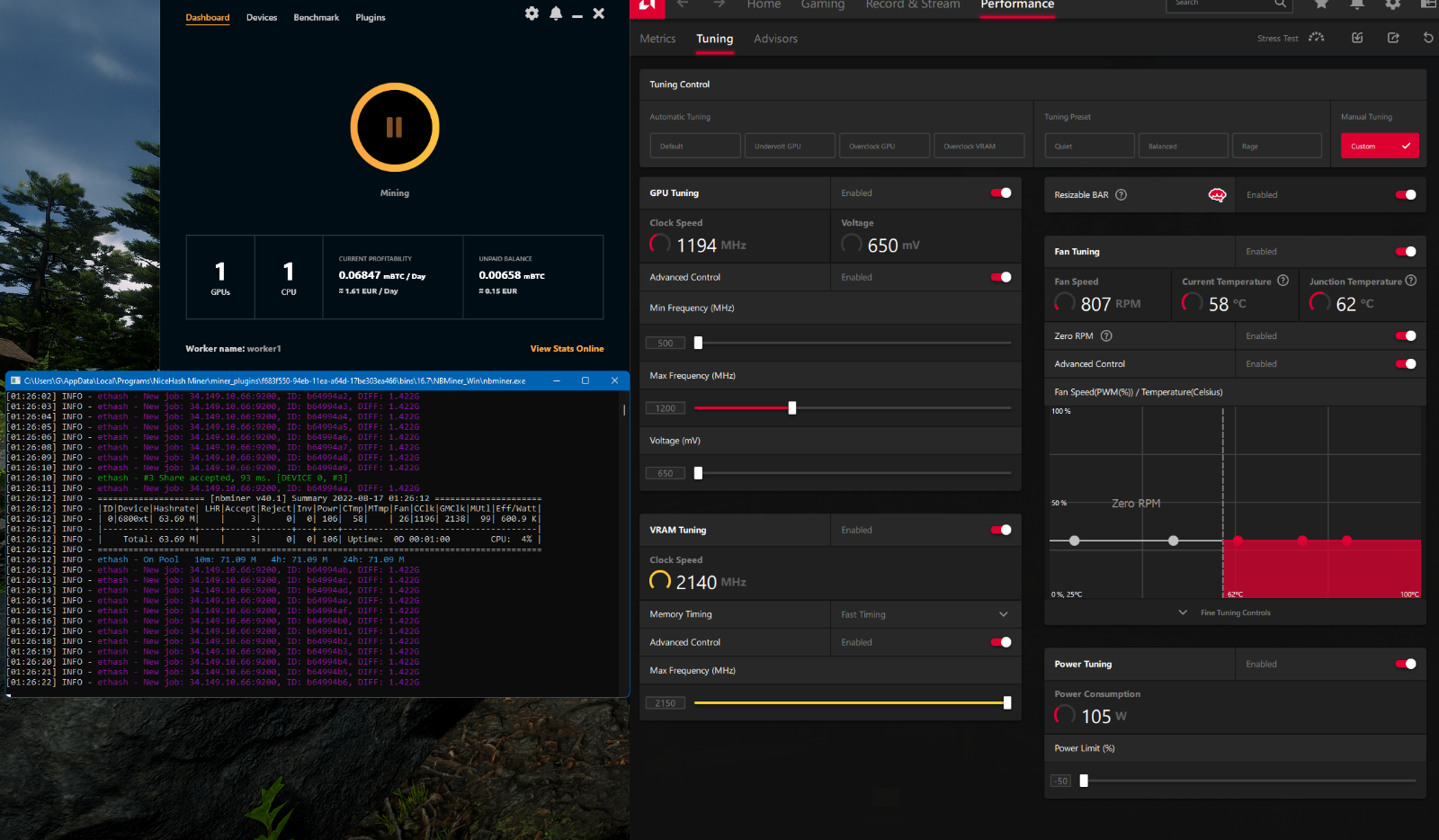Select Default automatic tuning
Viewport: 1439px width, 840px height.
click(x=695, y=146)
